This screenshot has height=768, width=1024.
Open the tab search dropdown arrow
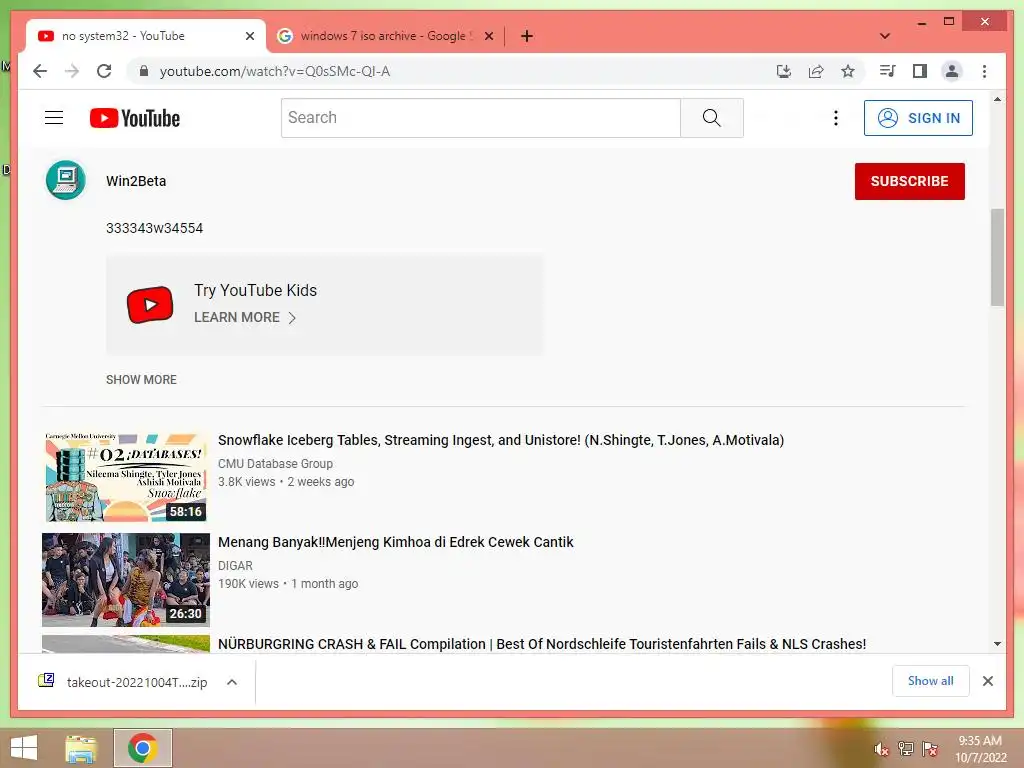click(885, 36)
